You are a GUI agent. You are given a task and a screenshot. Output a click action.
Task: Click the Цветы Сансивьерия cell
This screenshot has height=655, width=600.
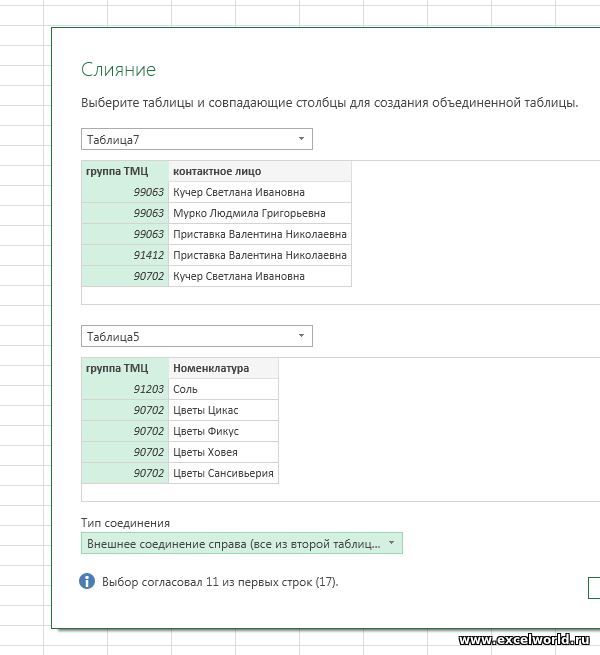click(x=224, y=473)
